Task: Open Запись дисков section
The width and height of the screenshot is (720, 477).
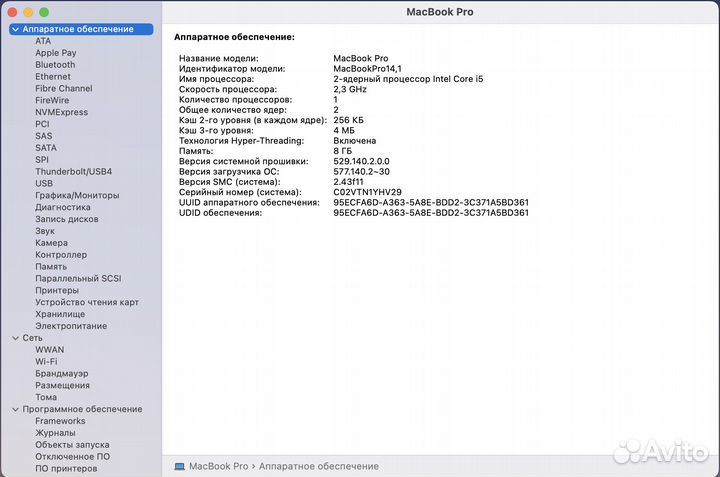Action: 67,219
